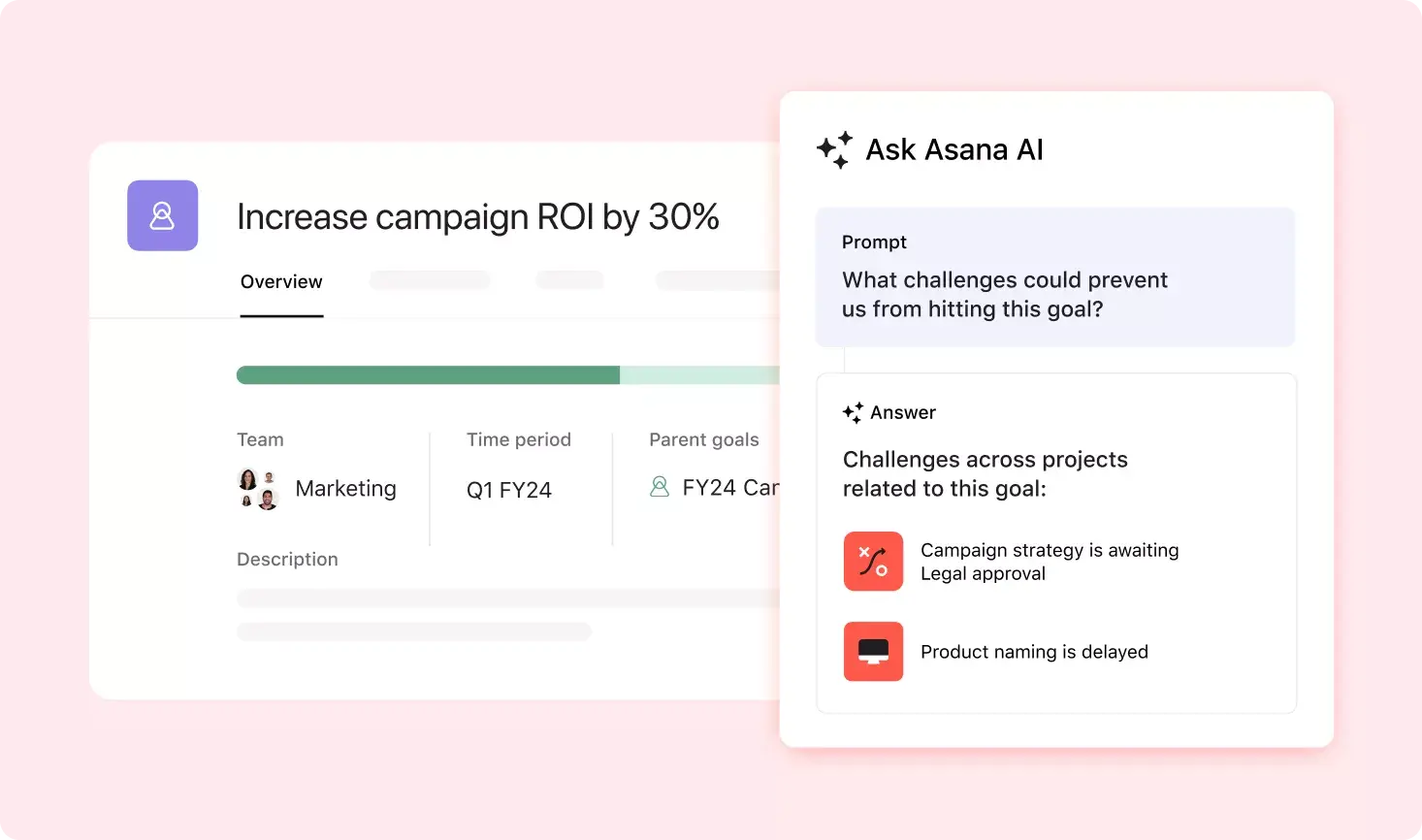Click the green portion of the progress bar
Viewport: 1422px width, 840px height.
tap(427, 374)
